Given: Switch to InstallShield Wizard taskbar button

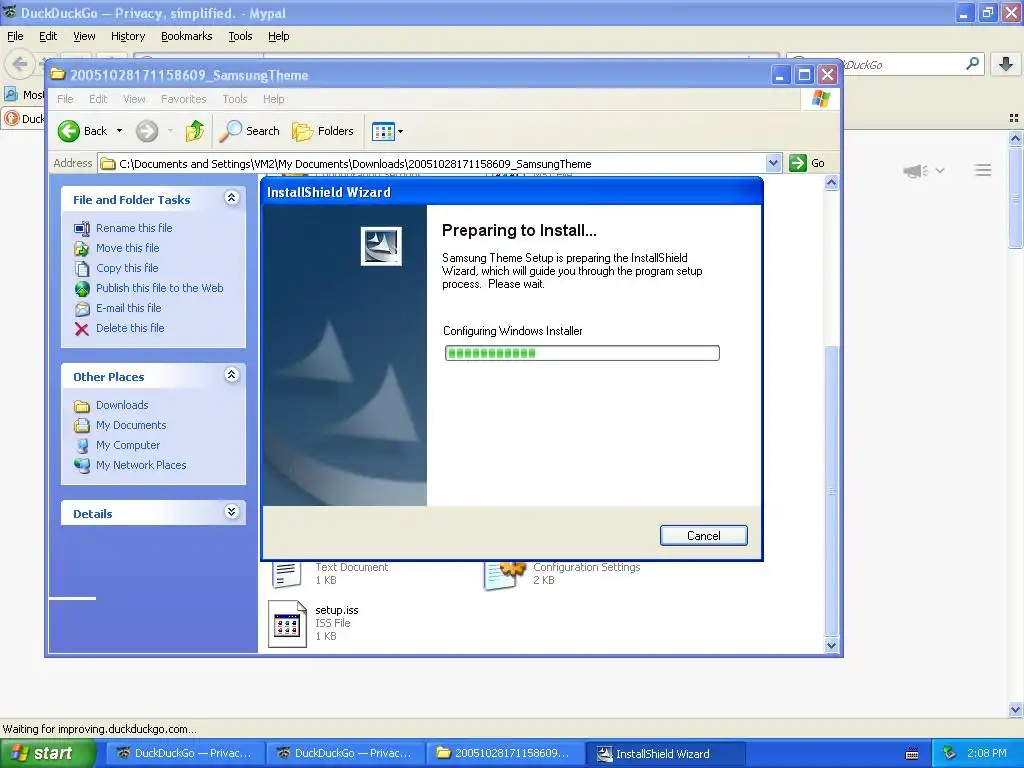Looking at the screenshot, I should (x=664, y=754).
